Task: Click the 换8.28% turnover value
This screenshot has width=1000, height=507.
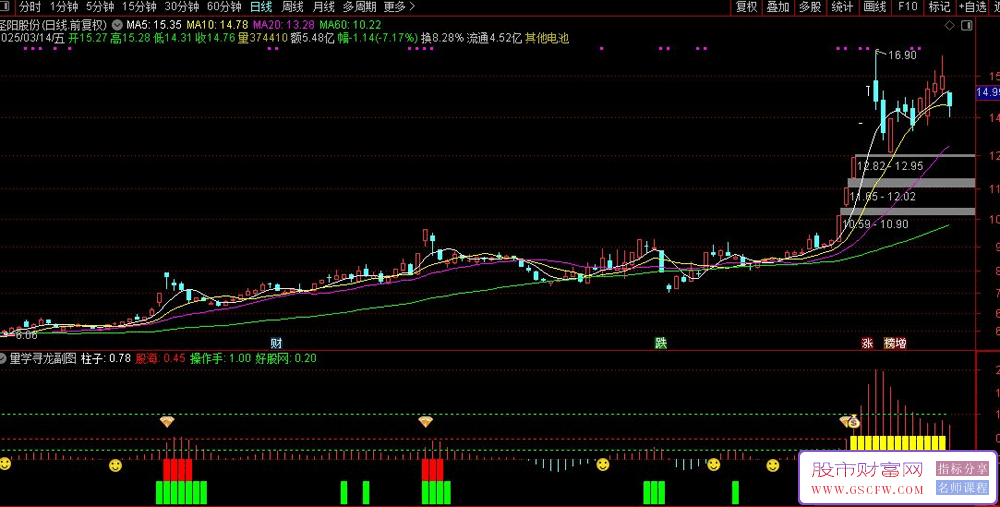Action: click(x=442, y=38)
